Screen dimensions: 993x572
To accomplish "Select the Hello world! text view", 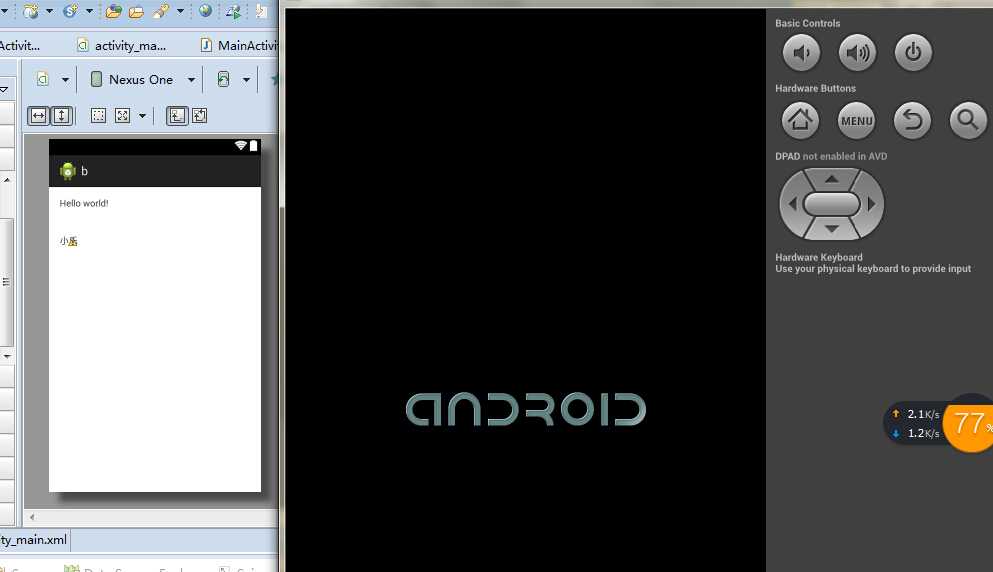I will (x=84, y=203).
